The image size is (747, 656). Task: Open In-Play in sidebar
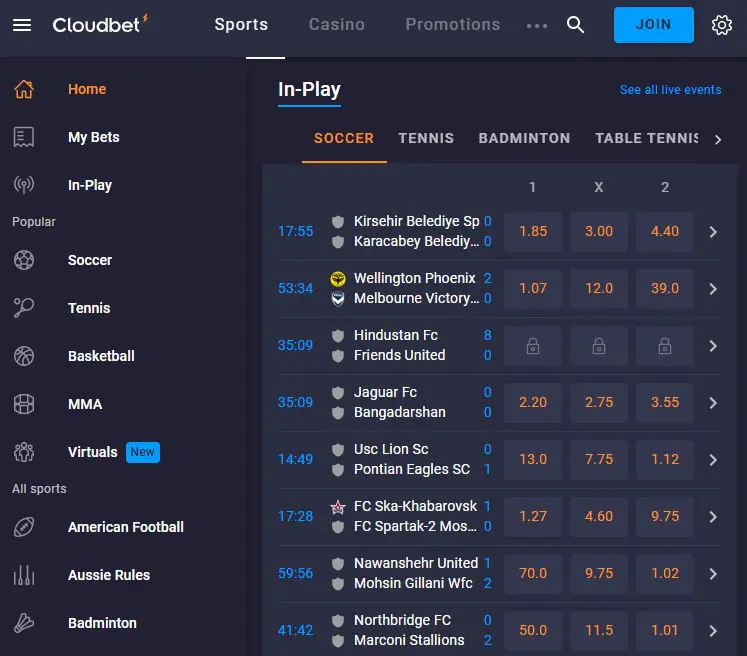90,185
